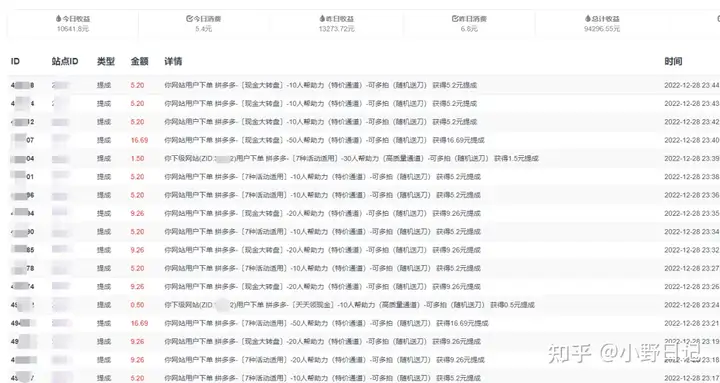
Task: Click amount 9.26 in the 23:32 row
Action: click(137, 250)
